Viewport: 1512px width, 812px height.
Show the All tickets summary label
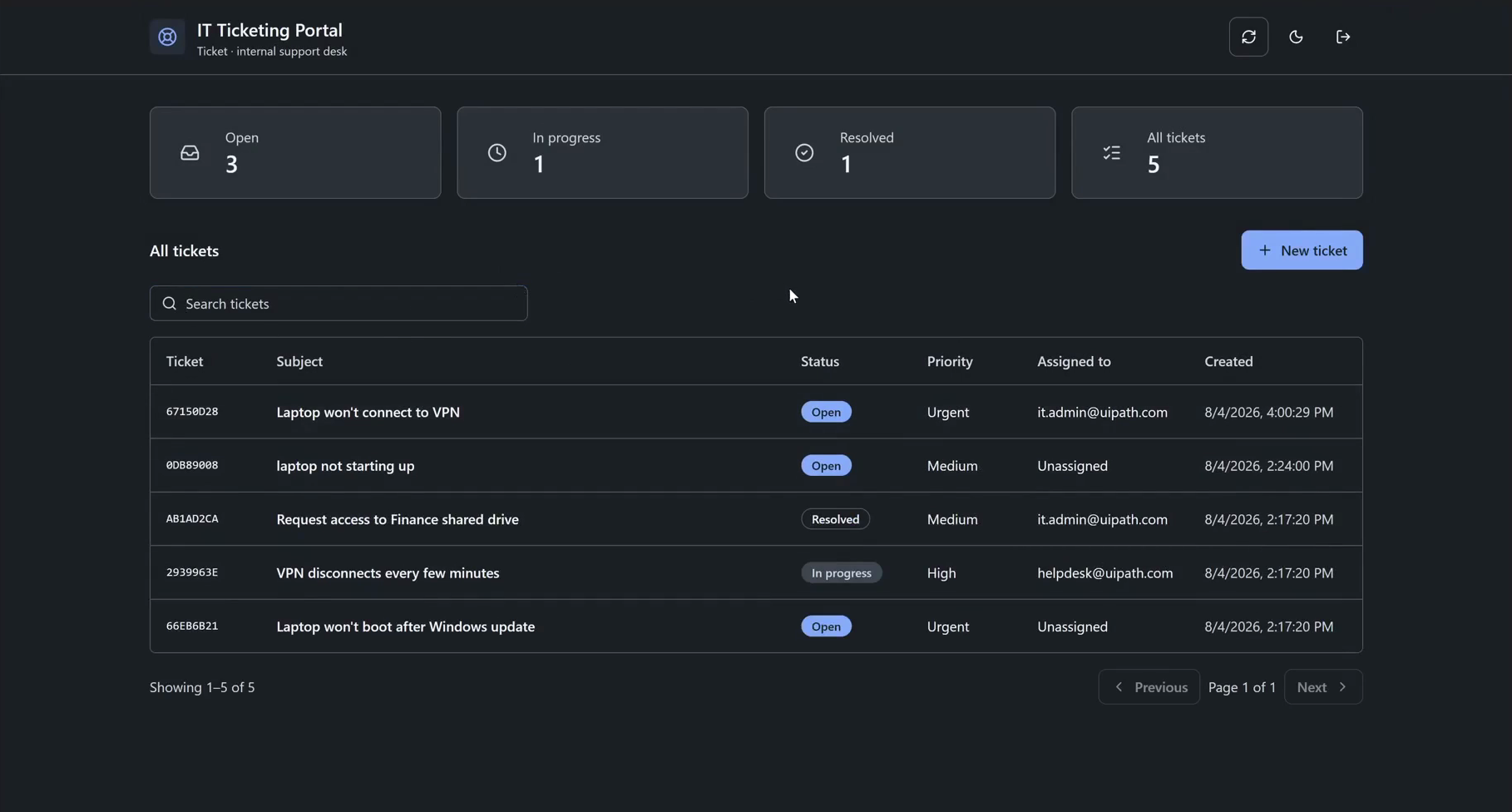[x=1176, y=137]
